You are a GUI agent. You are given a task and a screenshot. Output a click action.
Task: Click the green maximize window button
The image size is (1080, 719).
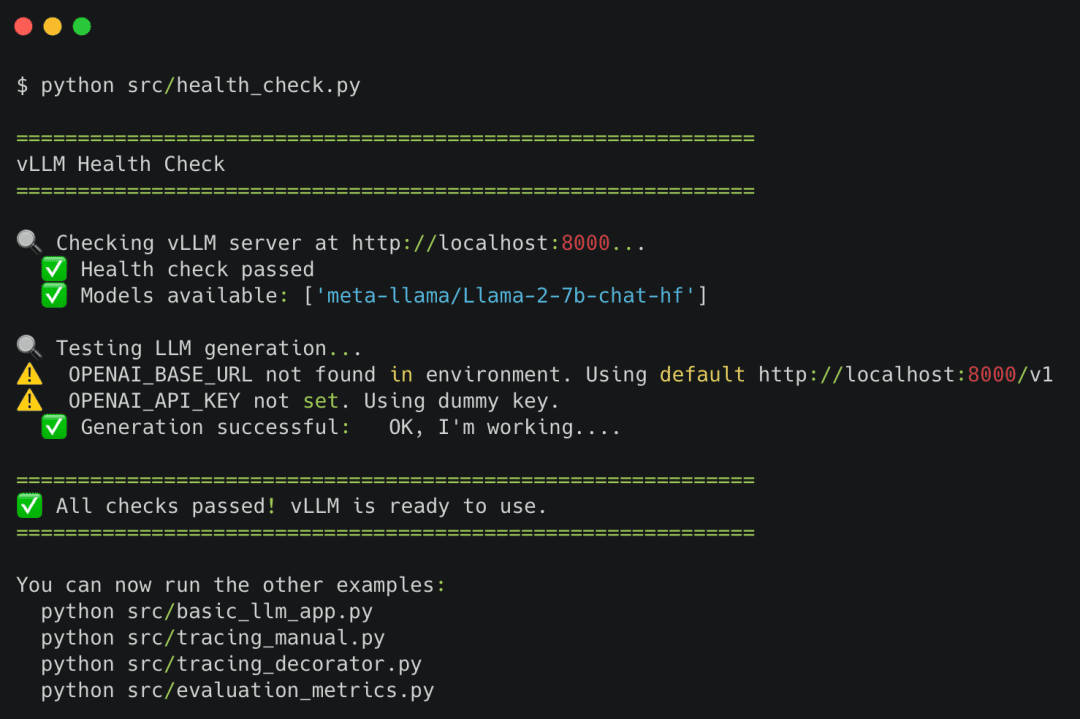pos(82,26)
